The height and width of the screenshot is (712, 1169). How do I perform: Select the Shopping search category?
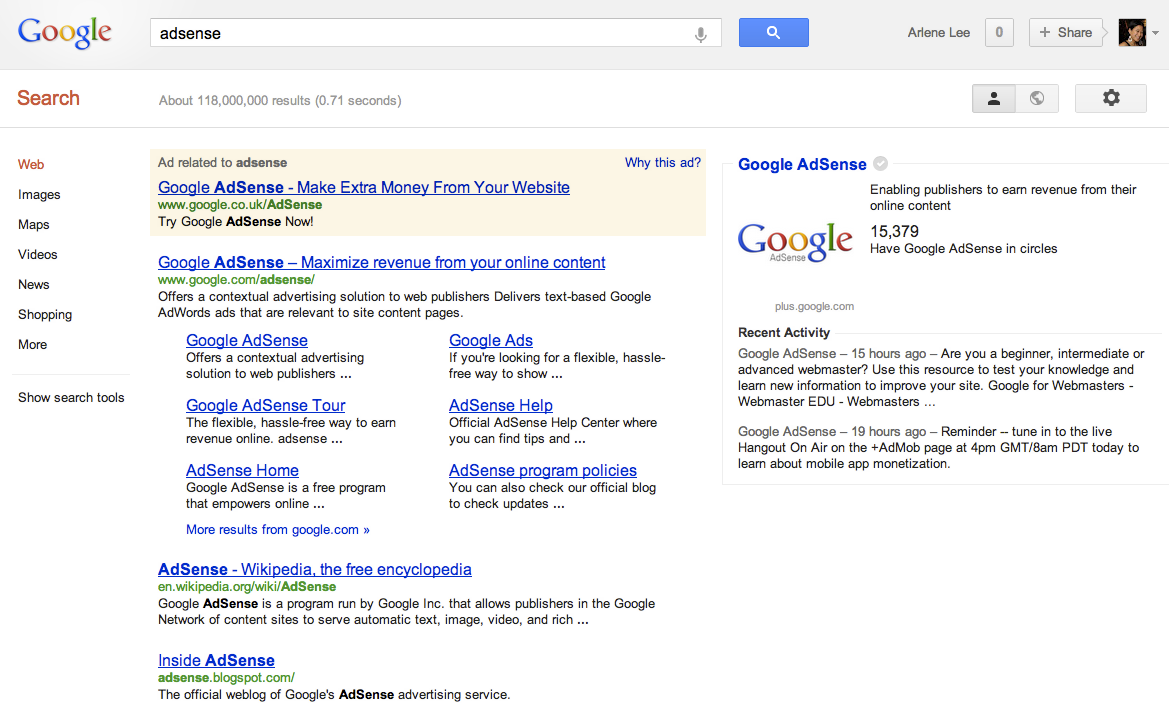coord(45,315)
